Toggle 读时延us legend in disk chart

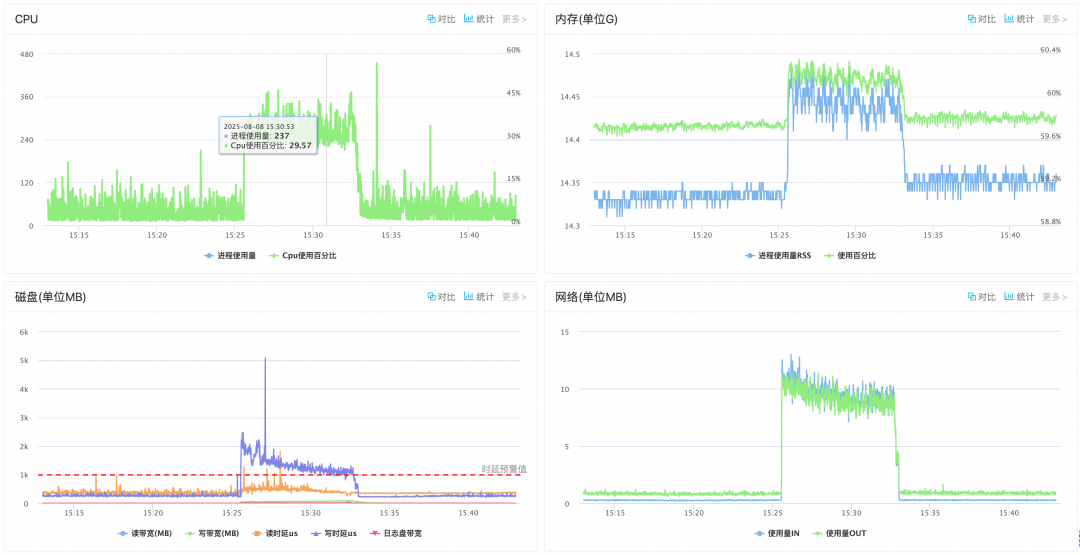click(274, 534)
